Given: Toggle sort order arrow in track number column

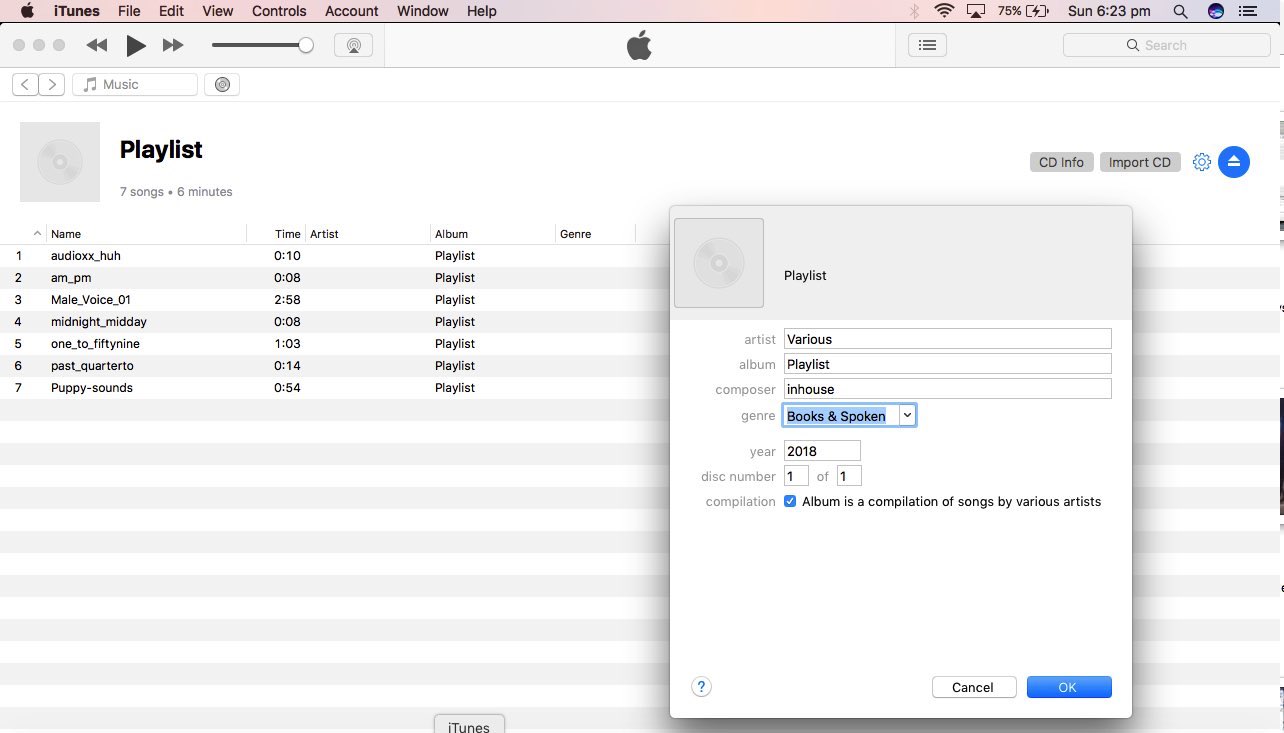Looking at the screenshot, I should tap(37, 234).
